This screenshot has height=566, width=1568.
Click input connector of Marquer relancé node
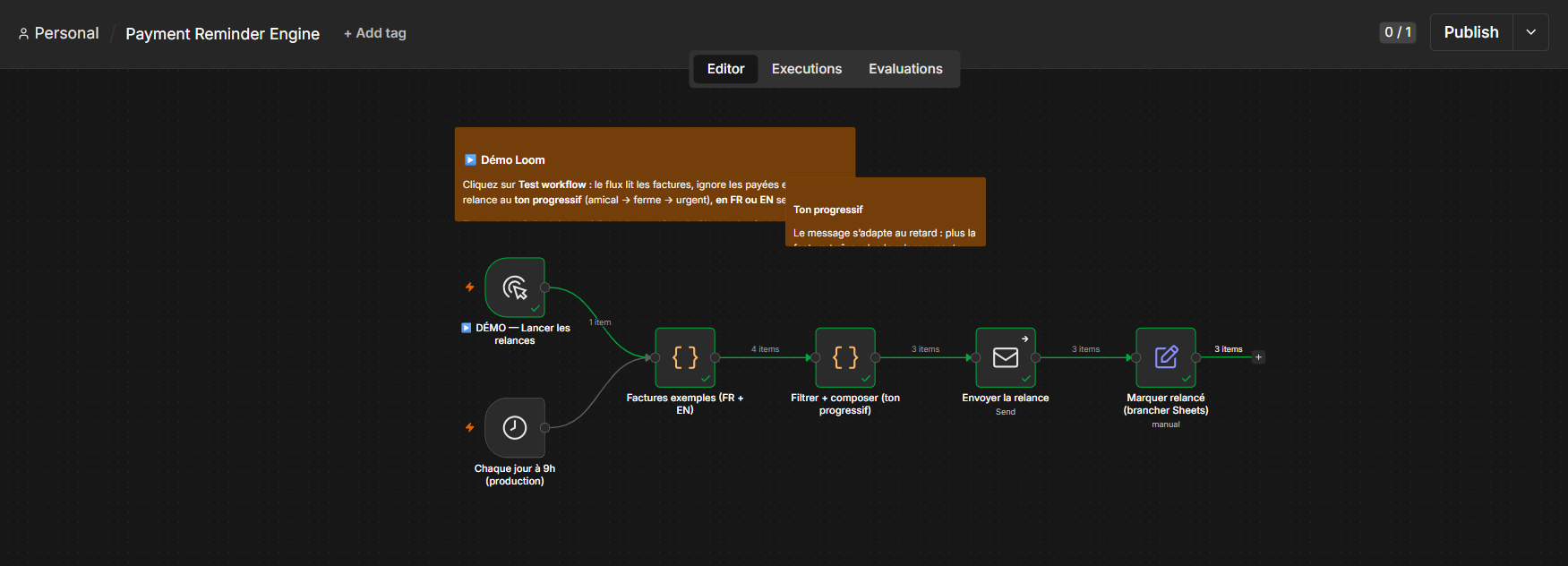[x=1136, y=357]
